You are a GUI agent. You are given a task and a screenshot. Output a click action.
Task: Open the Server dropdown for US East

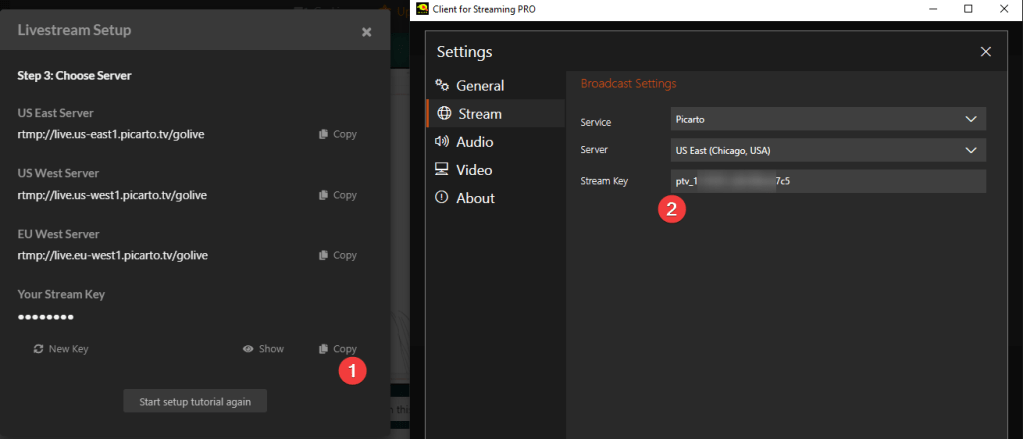pyautogui.click(x=828, y=150)
